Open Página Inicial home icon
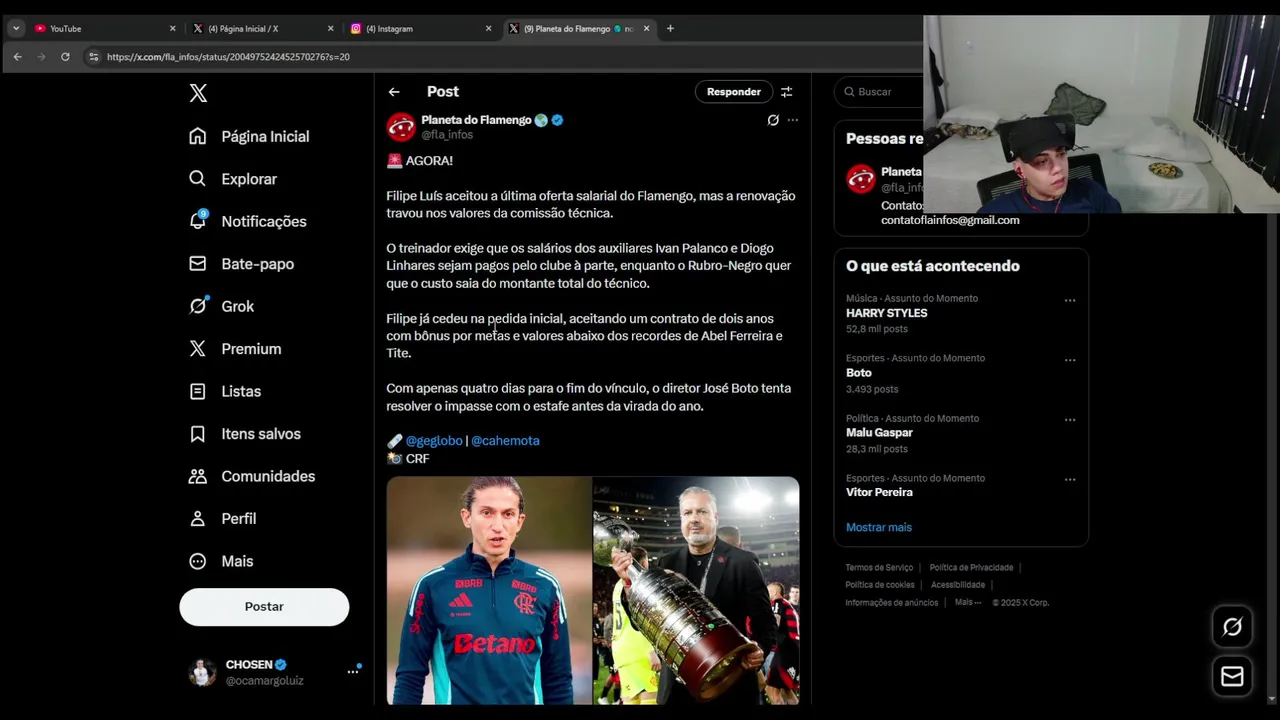The image size is (1280, 720). [x=198, y=136]
